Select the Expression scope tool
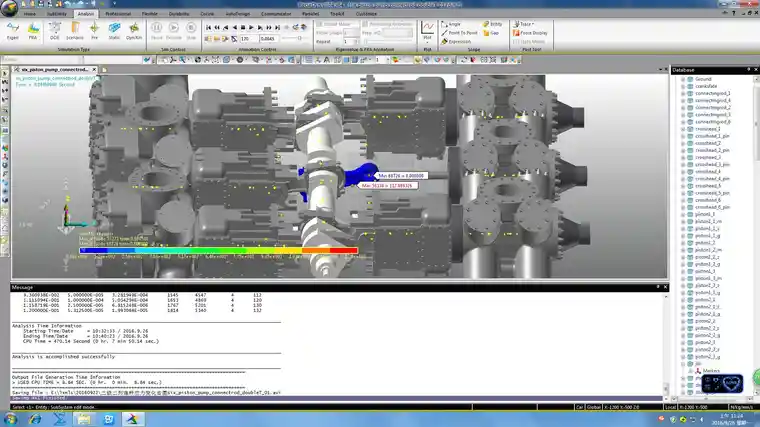Screen dimensions: 760x427 coord(456,42)
